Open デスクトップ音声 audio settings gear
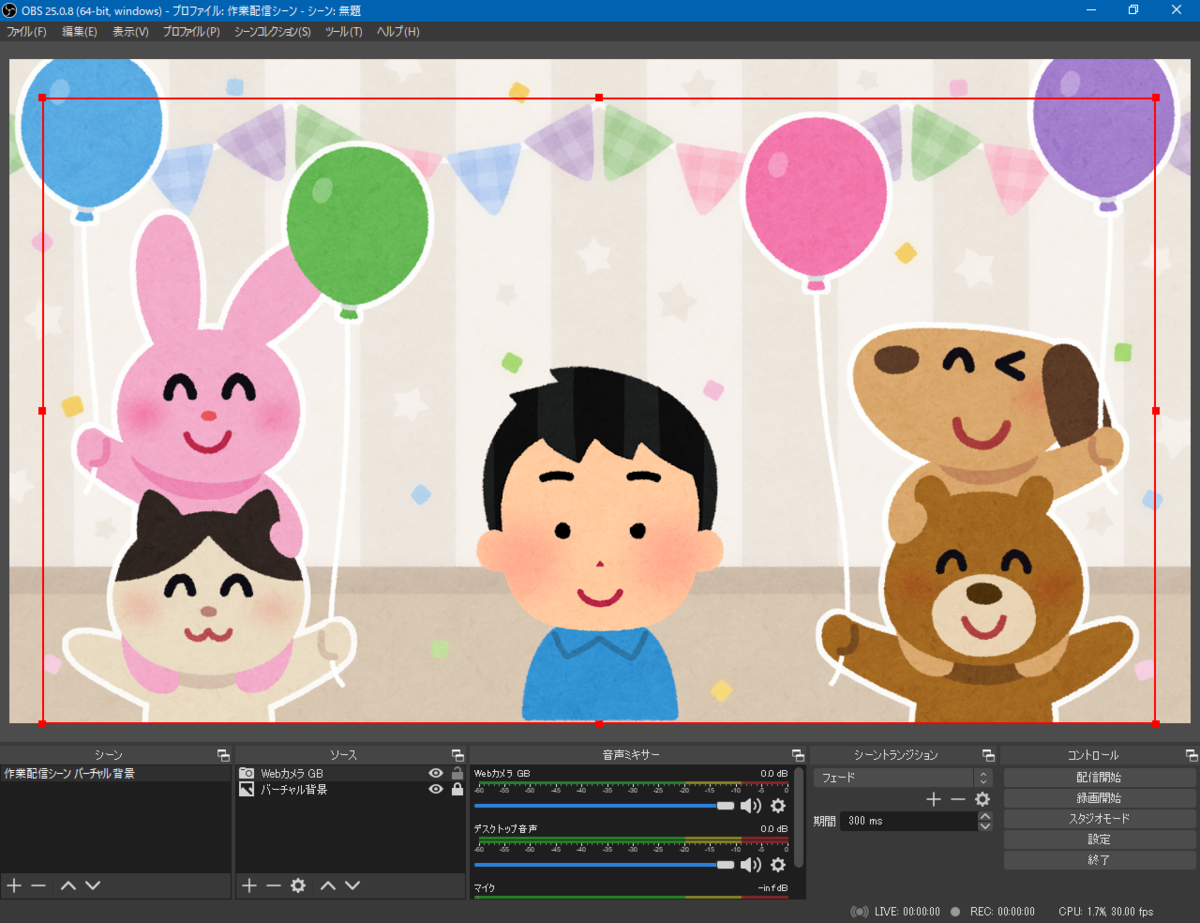1200x923 pixels. coord(777,864)
